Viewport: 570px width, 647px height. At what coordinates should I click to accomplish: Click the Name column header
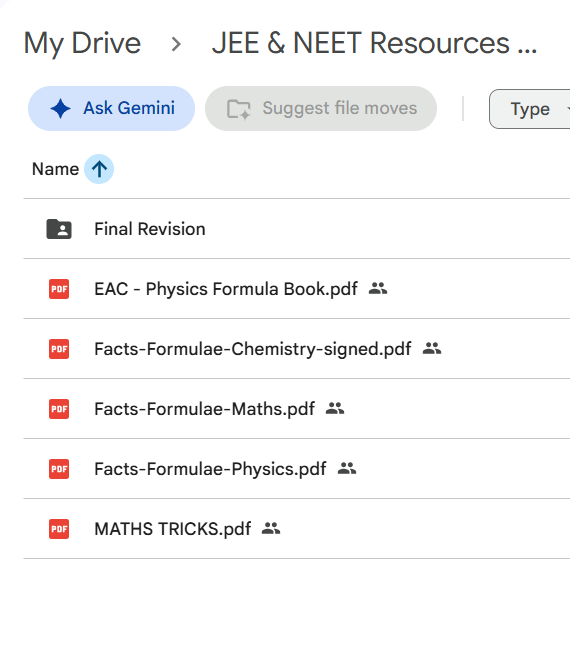click(55, 169)
